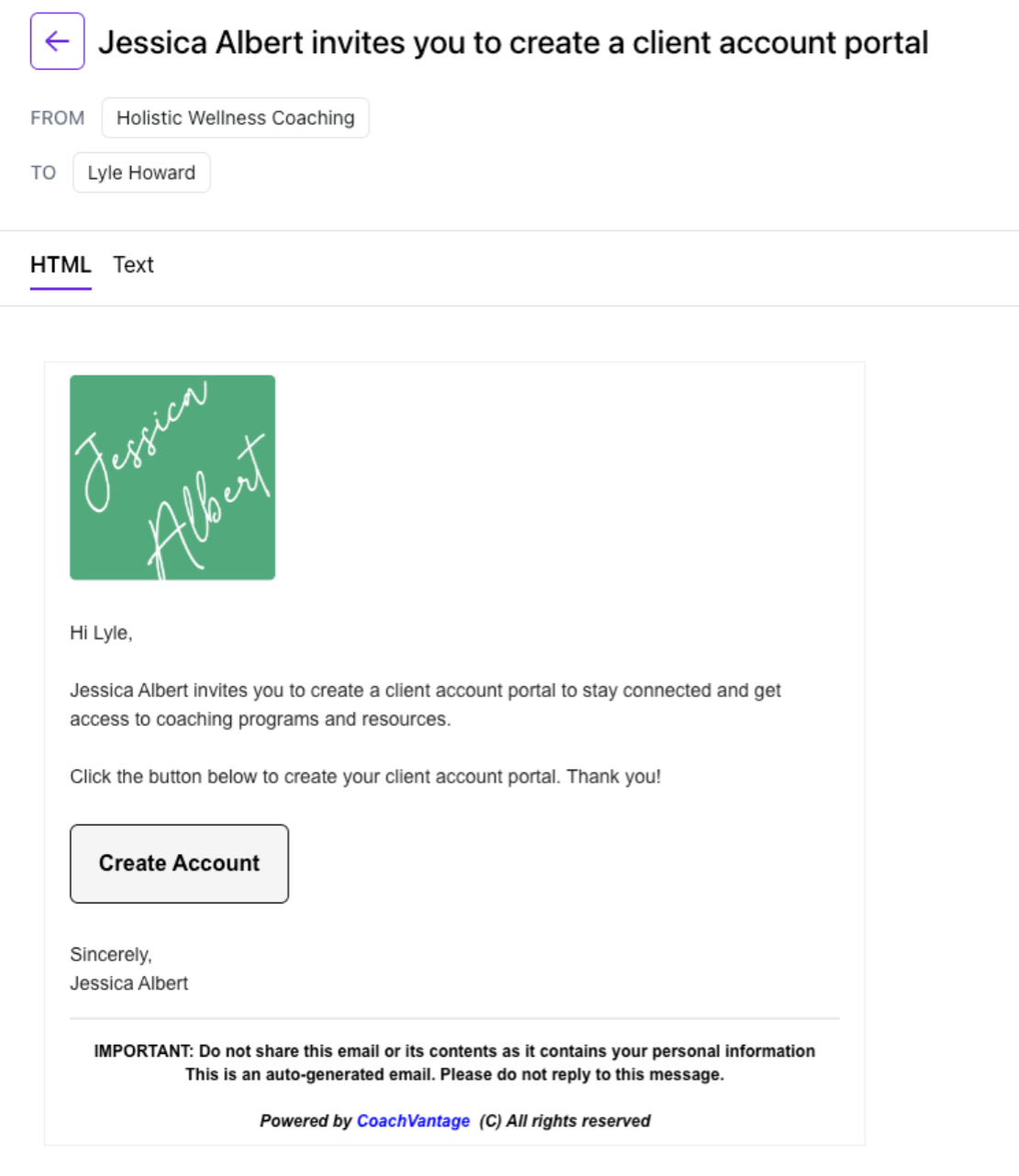Click the FROM label
Viewport: 1019px width, 1176px height.
[57, 118]
